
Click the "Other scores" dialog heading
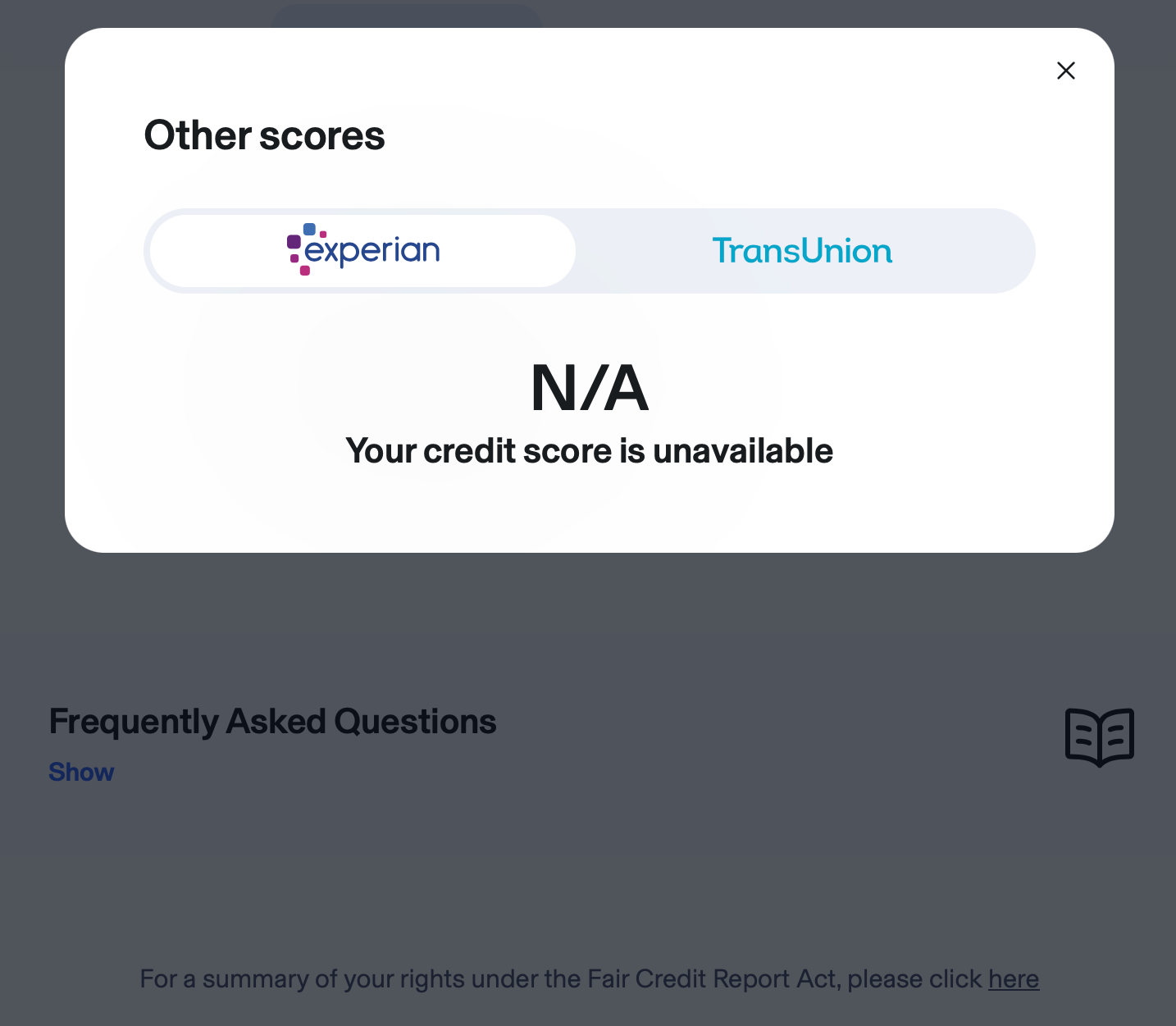coord(264,135)
